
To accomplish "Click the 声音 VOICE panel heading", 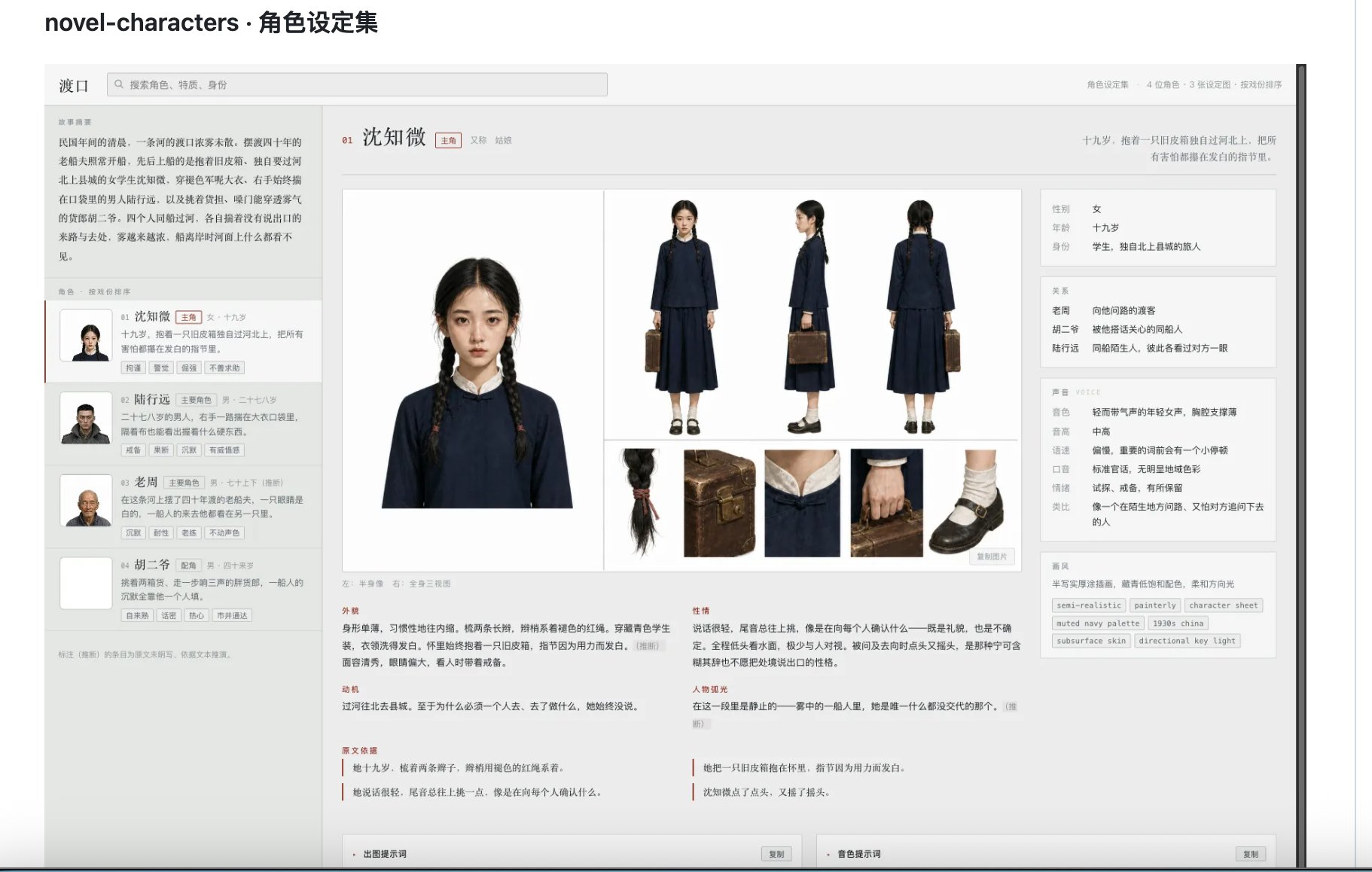I will pyautogui.click(x=1076, y=392).
